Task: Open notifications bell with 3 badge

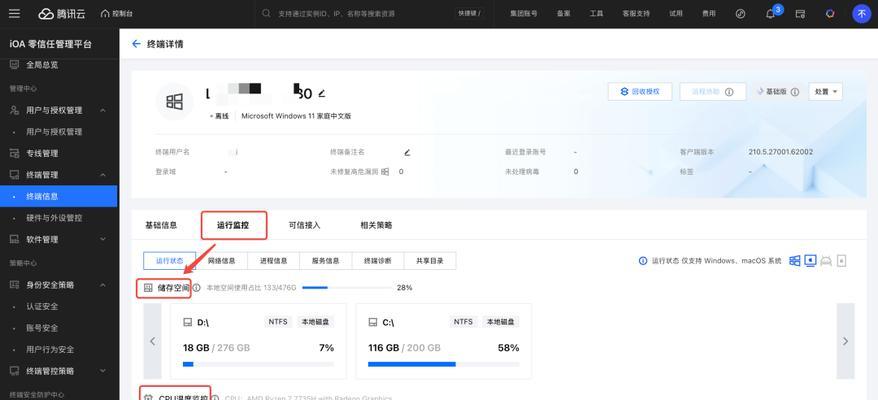Action: tap(771, 14)
